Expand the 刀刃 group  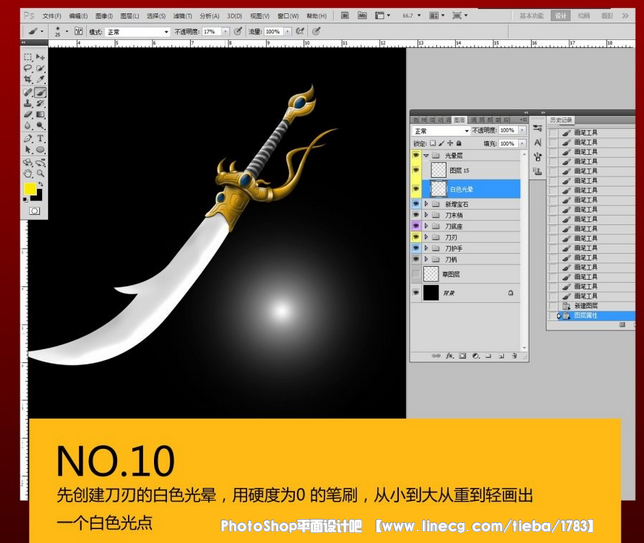(426, 237)
